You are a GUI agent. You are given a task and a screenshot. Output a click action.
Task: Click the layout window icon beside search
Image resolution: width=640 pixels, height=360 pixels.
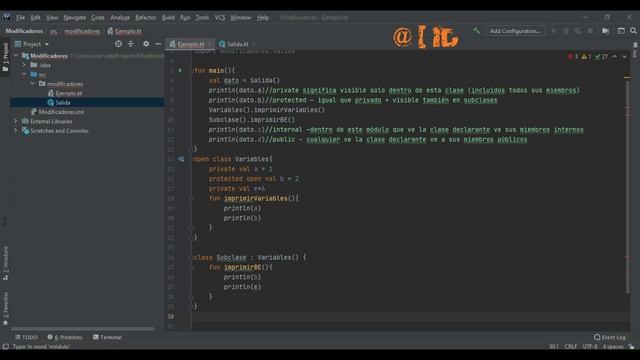621,31
